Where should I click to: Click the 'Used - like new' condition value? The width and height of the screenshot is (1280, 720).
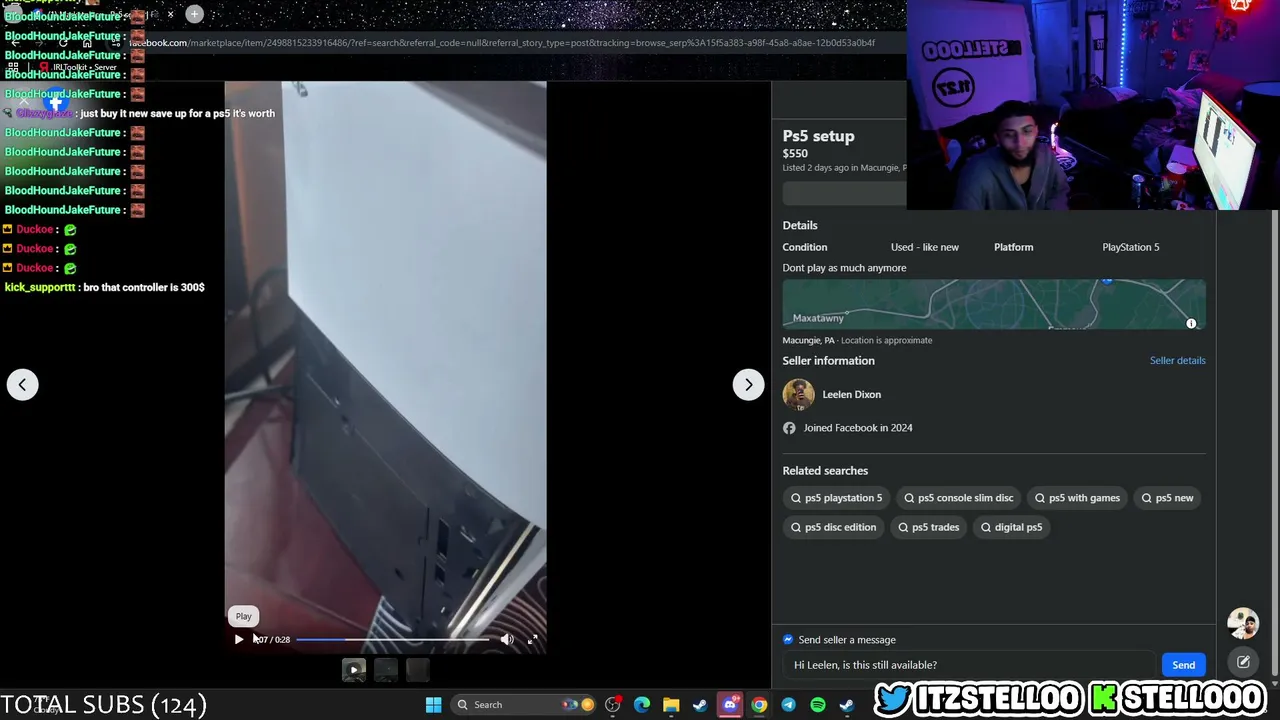pyautogui.click(x=924, y=247)
